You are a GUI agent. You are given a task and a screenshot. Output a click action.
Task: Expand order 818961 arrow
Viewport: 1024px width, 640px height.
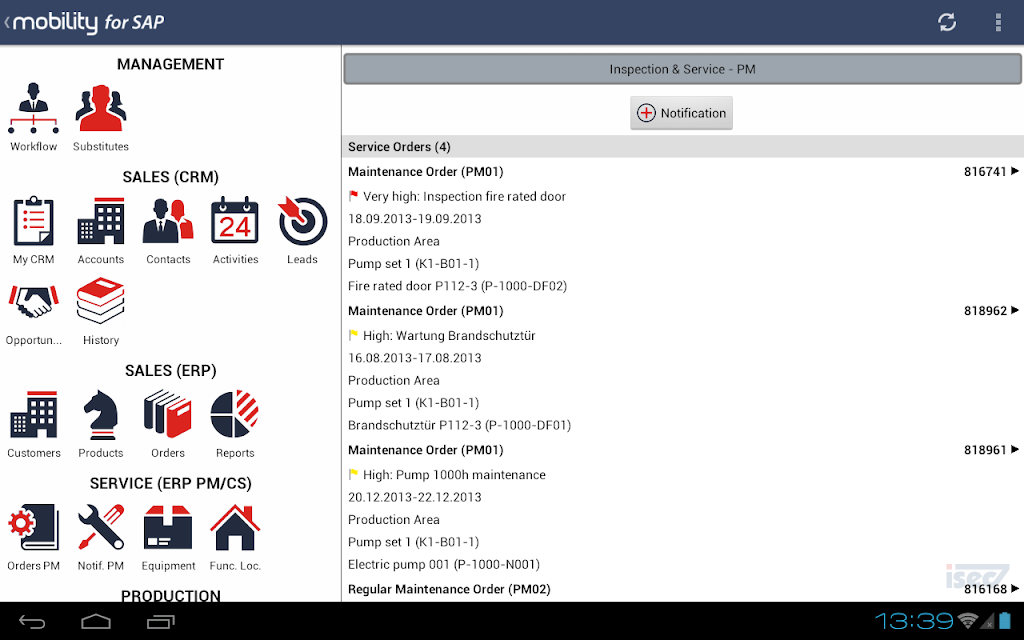[1015, 449]
